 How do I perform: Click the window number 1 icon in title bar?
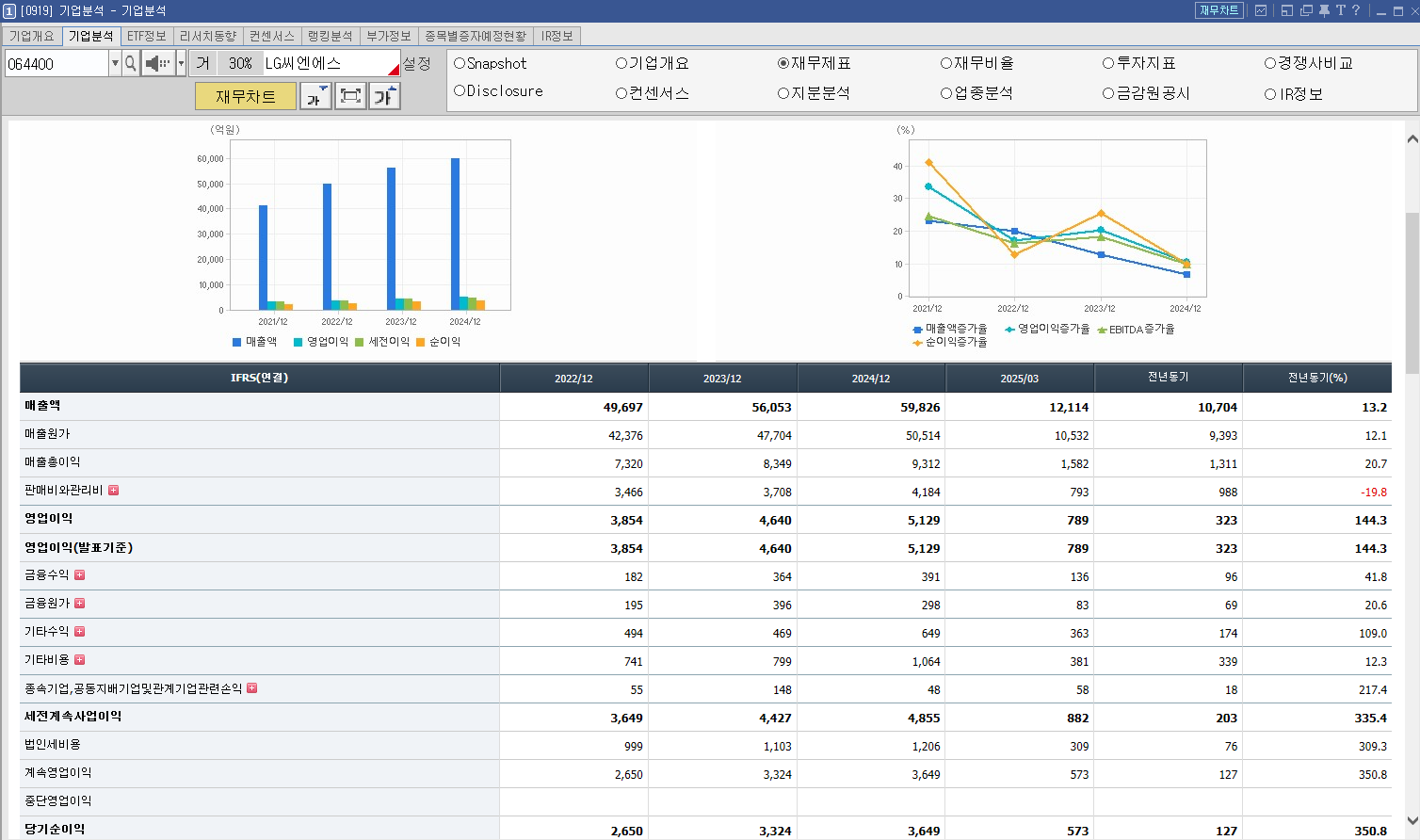(x=9, y=10)
